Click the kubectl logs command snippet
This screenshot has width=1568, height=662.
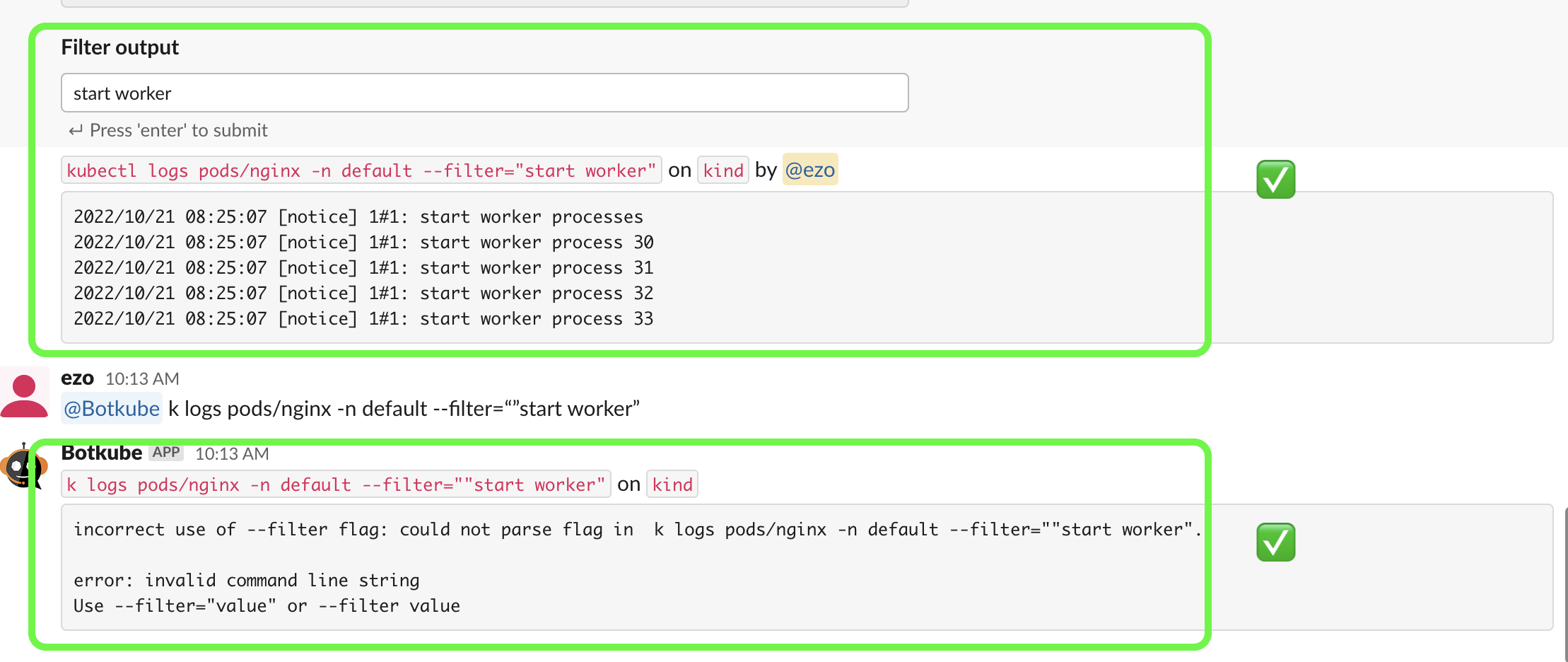click(361, 170)
